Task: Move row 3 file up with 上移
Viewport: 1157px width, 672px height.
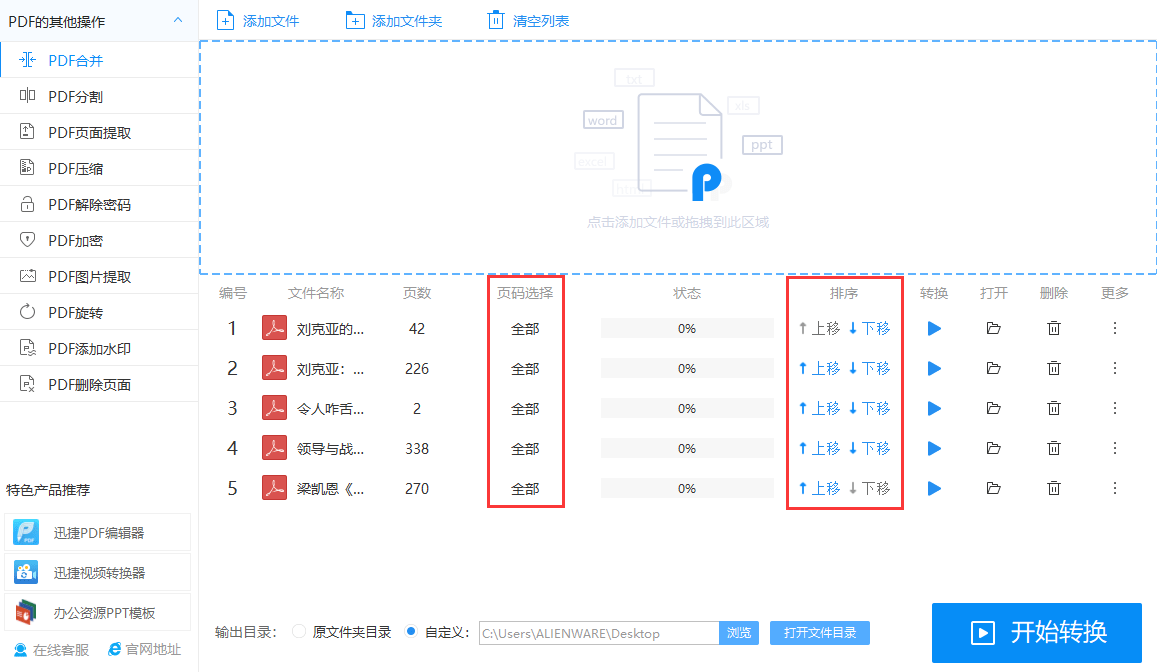Action: [x=819, y=408]
